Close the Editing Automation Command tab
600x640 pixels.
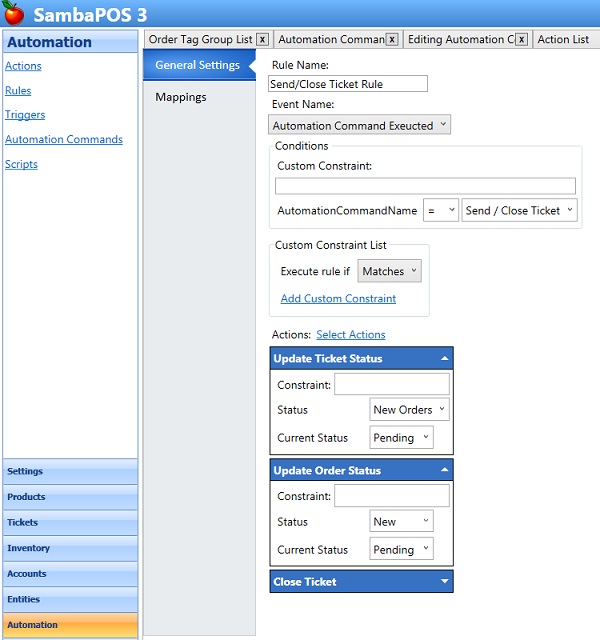coord(521,40)
